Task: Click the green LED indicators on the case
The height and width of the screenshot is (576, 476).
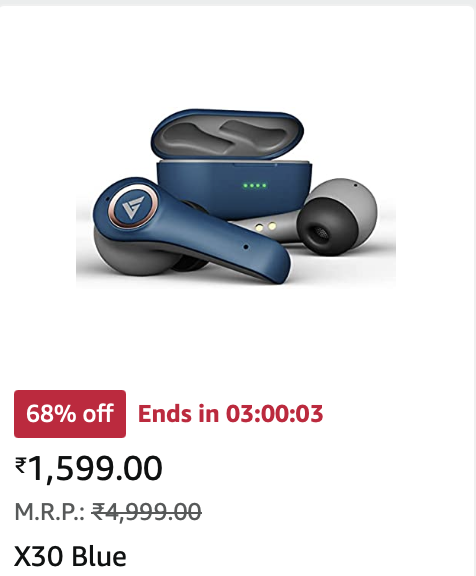Action: [x=254, y=186]
